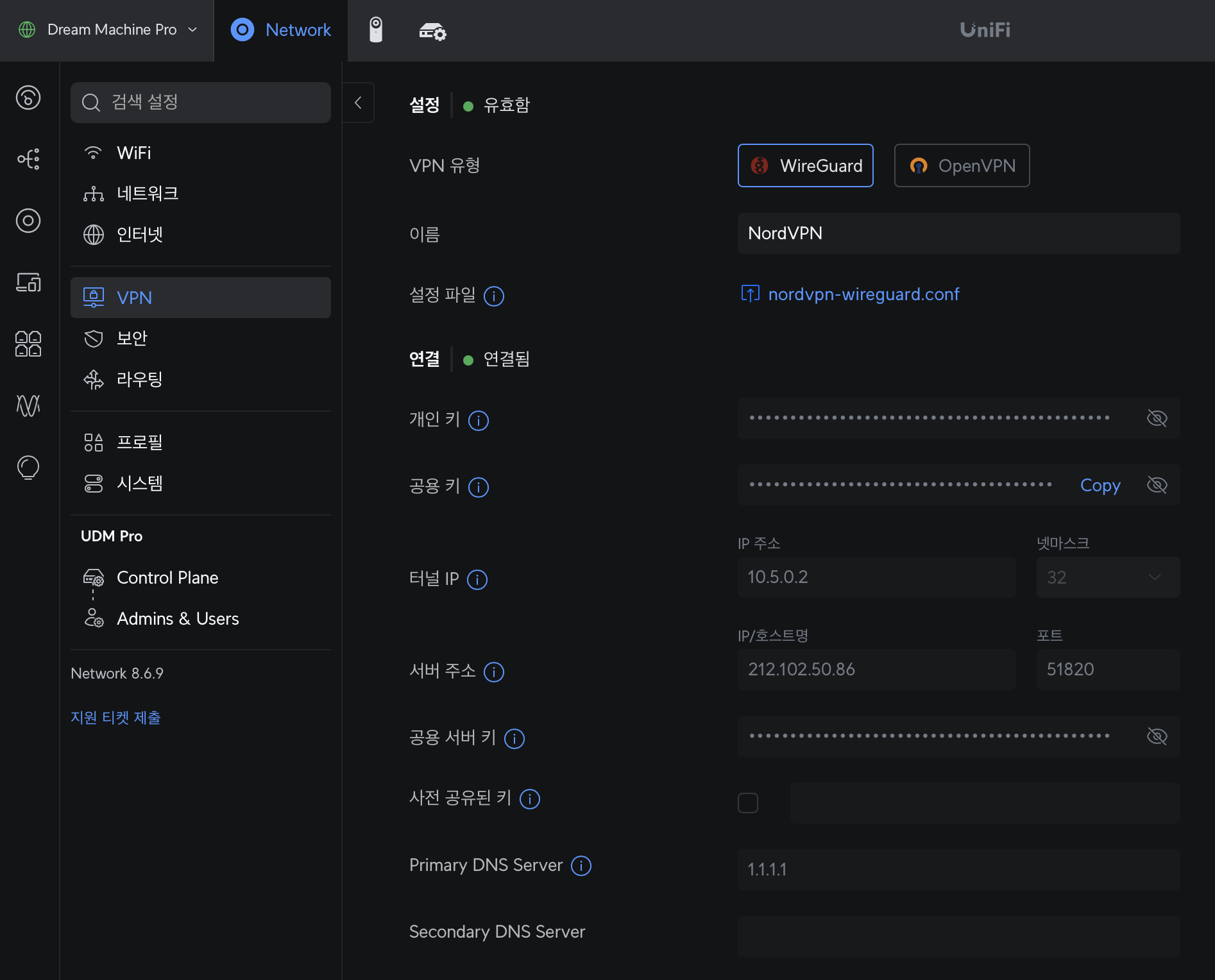Expand the Dream Machine Pro console selector
The width and height of the screenshot is (1215, 980).
pos(108,30)
